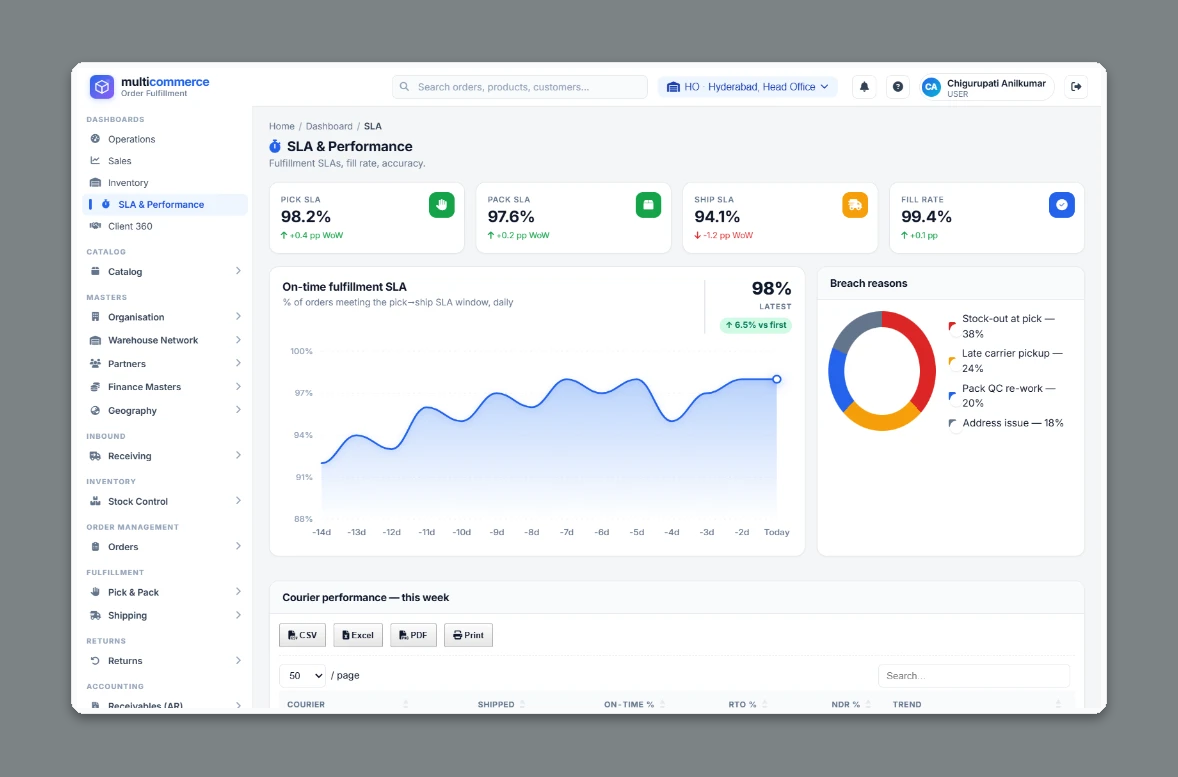1178x777 pixels.
Task: Click the search orders, products, customers field
Action: 520,87
